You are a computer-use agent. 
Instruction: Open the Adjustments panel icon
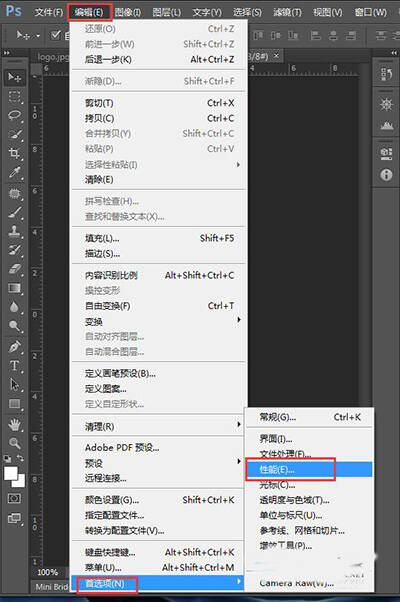tap(386, 104)
